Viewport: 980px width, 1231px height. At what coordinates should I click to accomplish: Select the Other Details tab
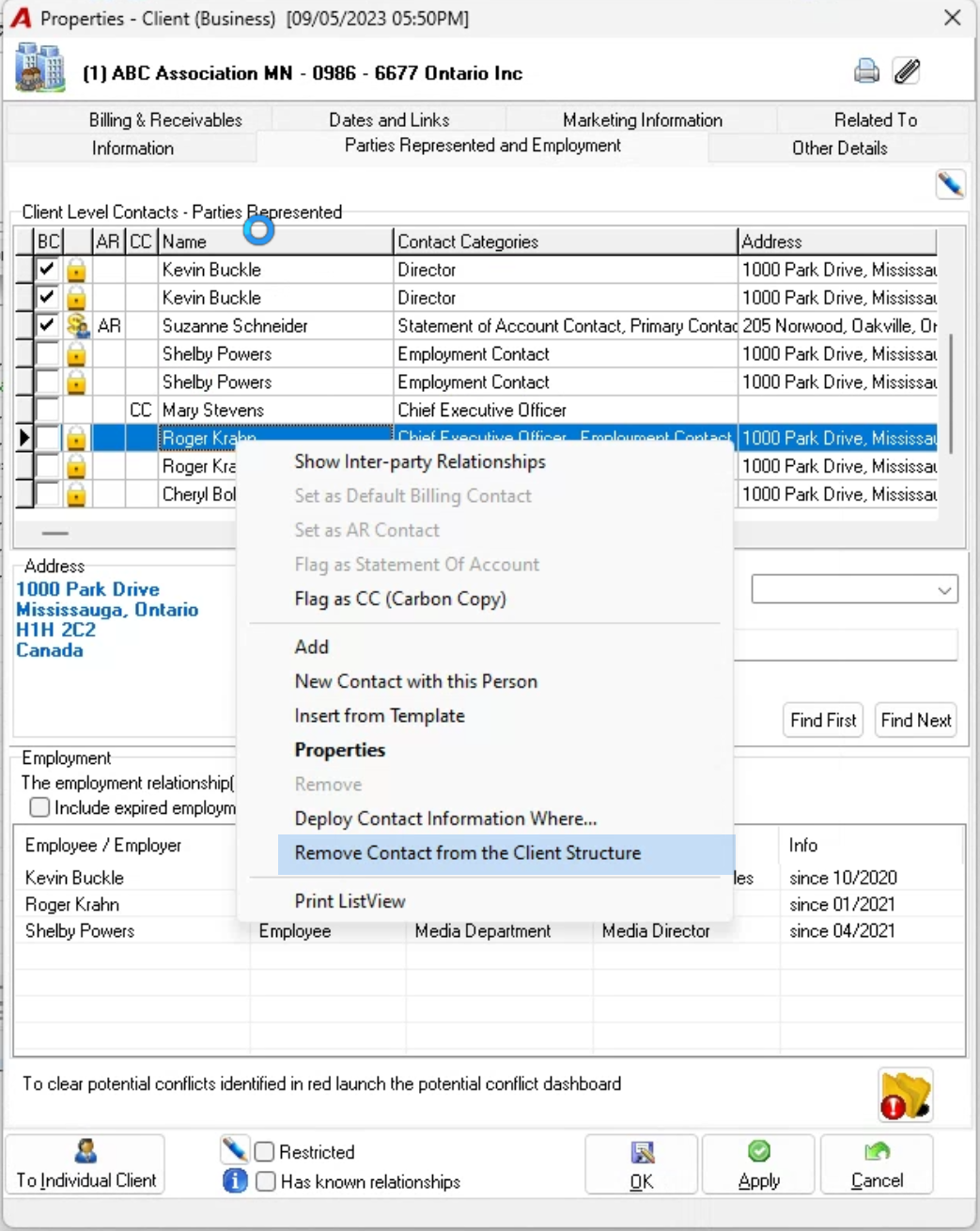(840, 148)
